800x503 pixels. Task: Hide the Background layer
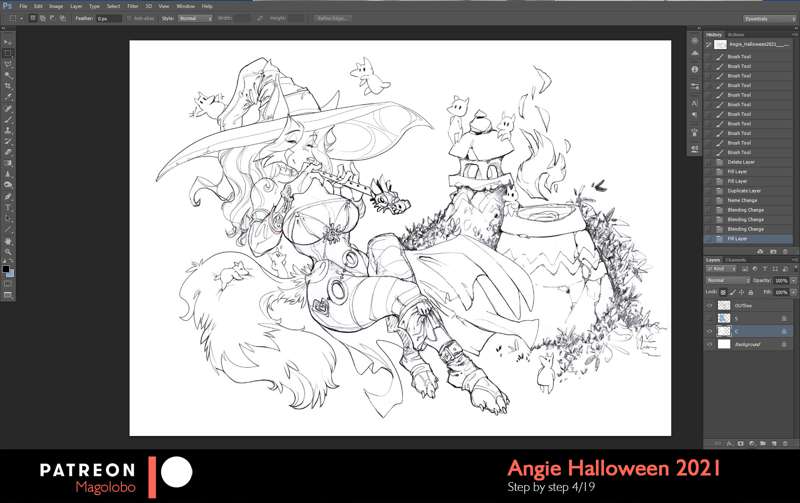pyautogui.click(x=710, y=343)
